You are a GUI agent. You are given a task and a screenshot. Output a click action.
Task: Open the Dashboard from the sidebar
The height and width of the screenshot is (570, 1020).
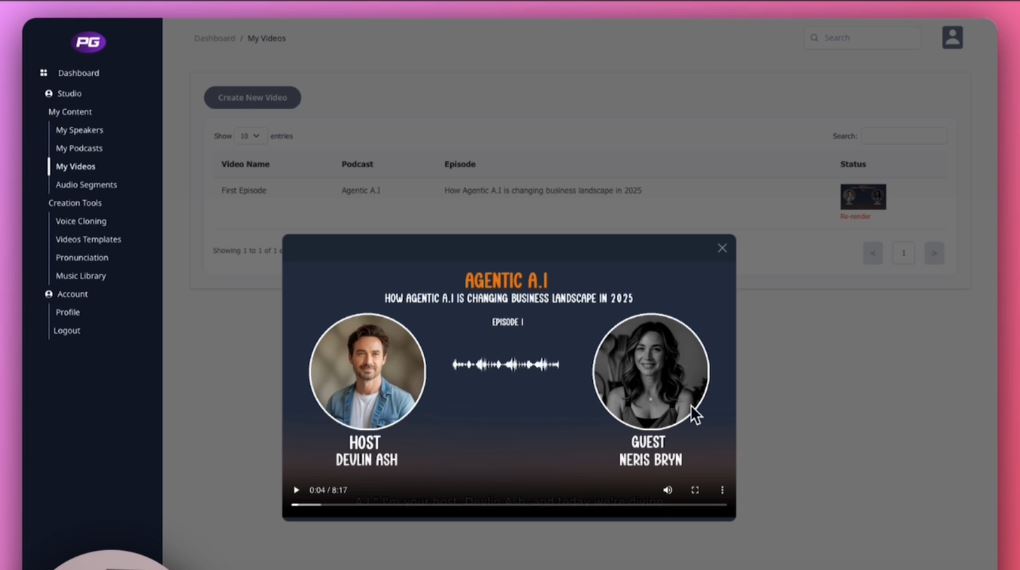point(78,73)
